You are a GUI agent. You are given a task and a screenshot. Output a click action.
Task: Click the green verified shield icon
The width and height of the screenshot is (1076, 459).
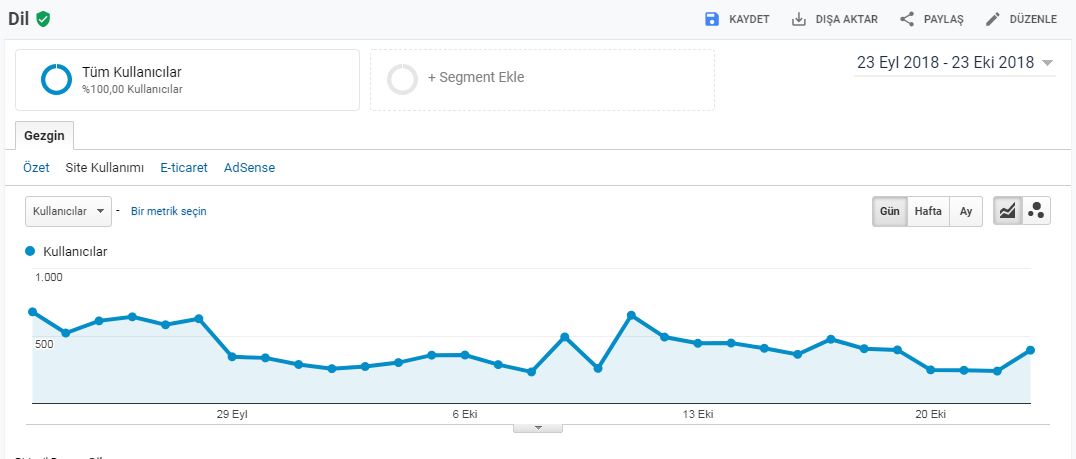pyautogui.click(x=43, y=19)
